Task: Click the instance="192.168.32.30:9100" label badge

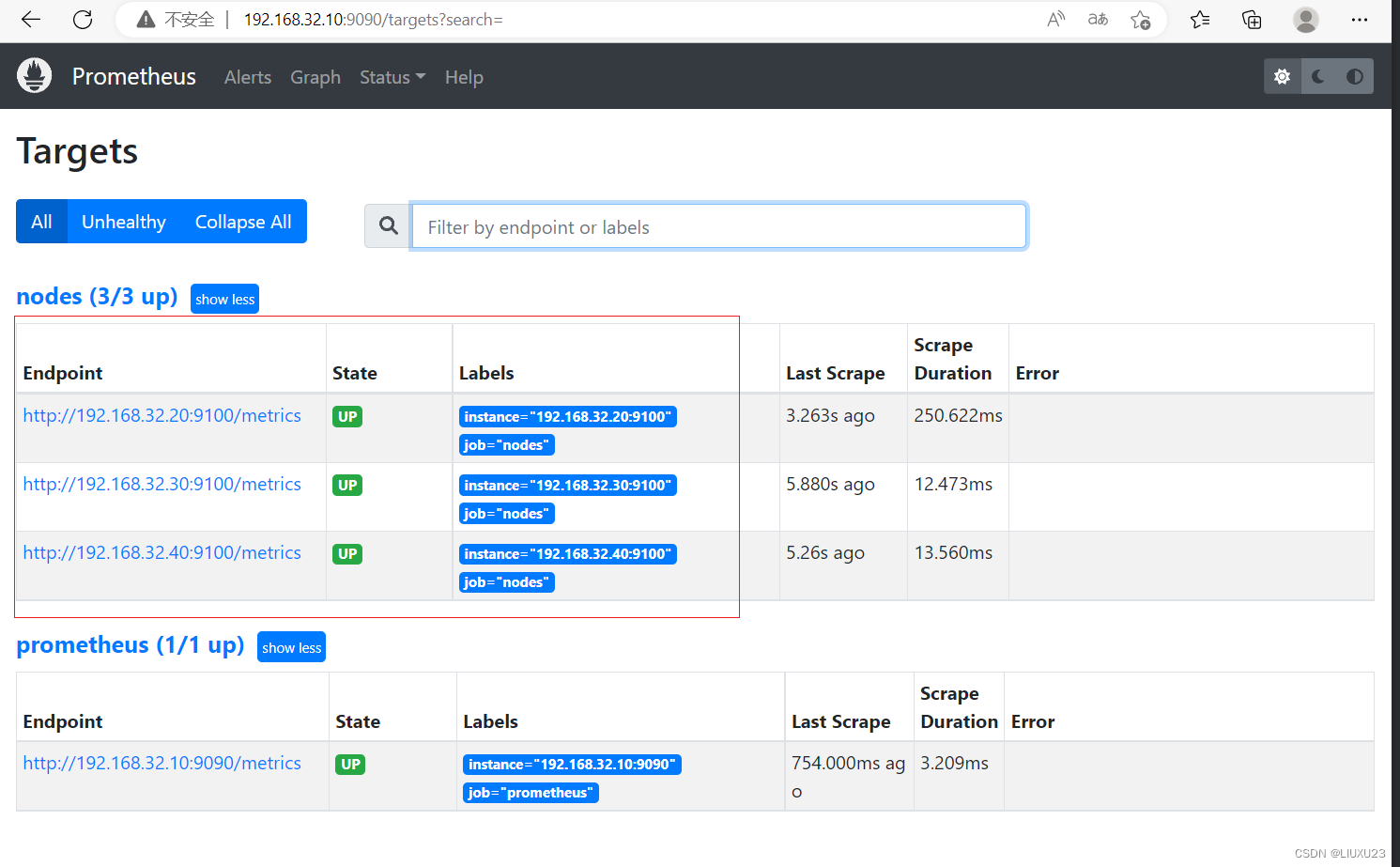Action: click(x=568, y=486)
